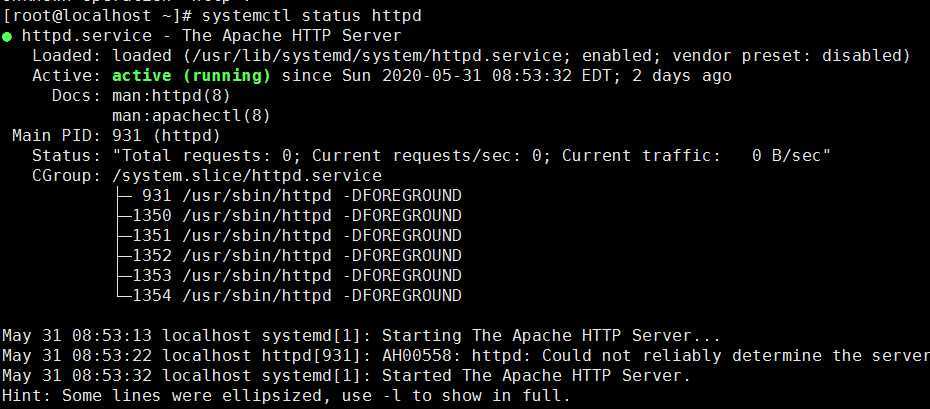Click the man:apachectl(8) docs reference
This screenshot has height=409, width=930.
191,116
